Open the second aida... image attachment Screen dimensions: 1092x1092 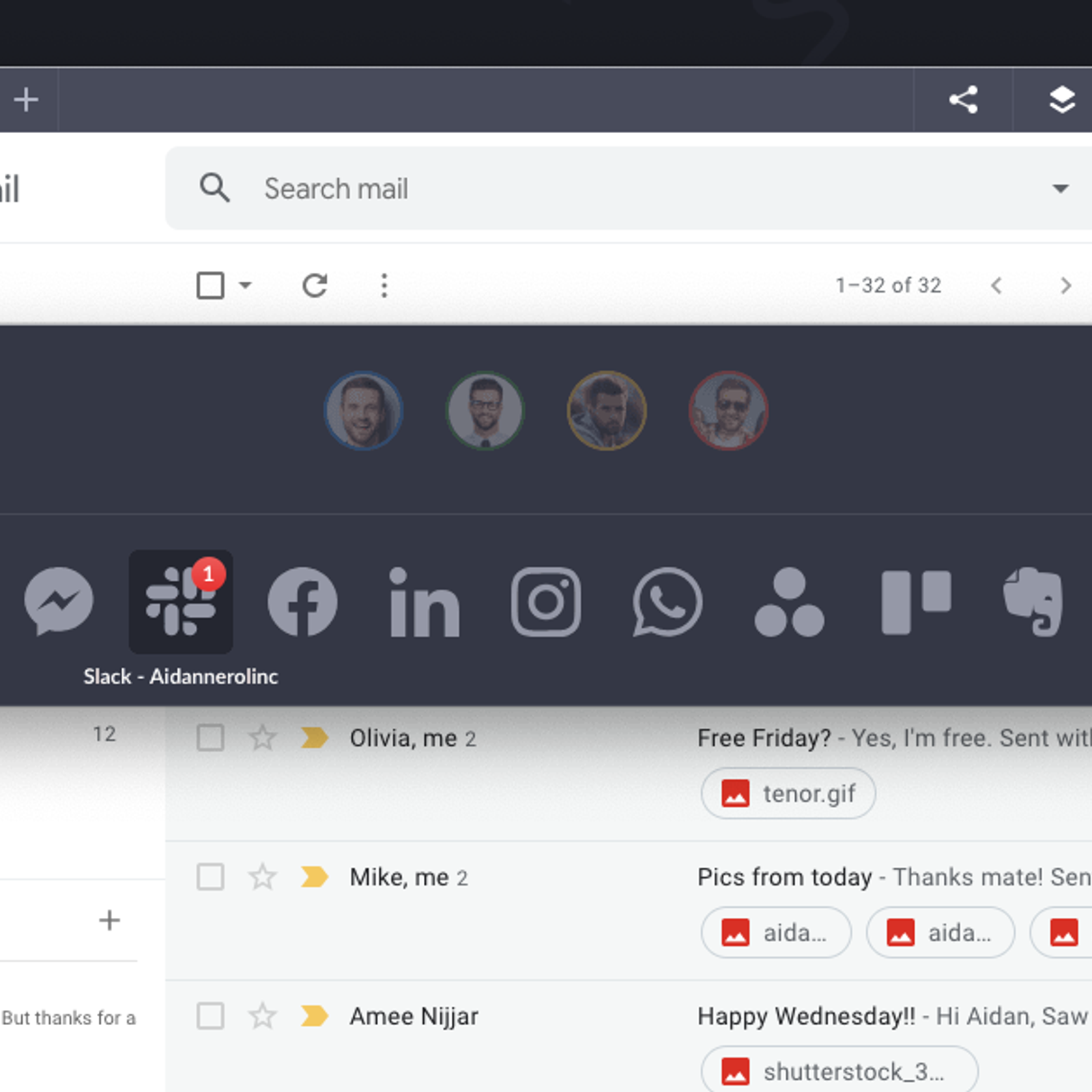[940, 932]
